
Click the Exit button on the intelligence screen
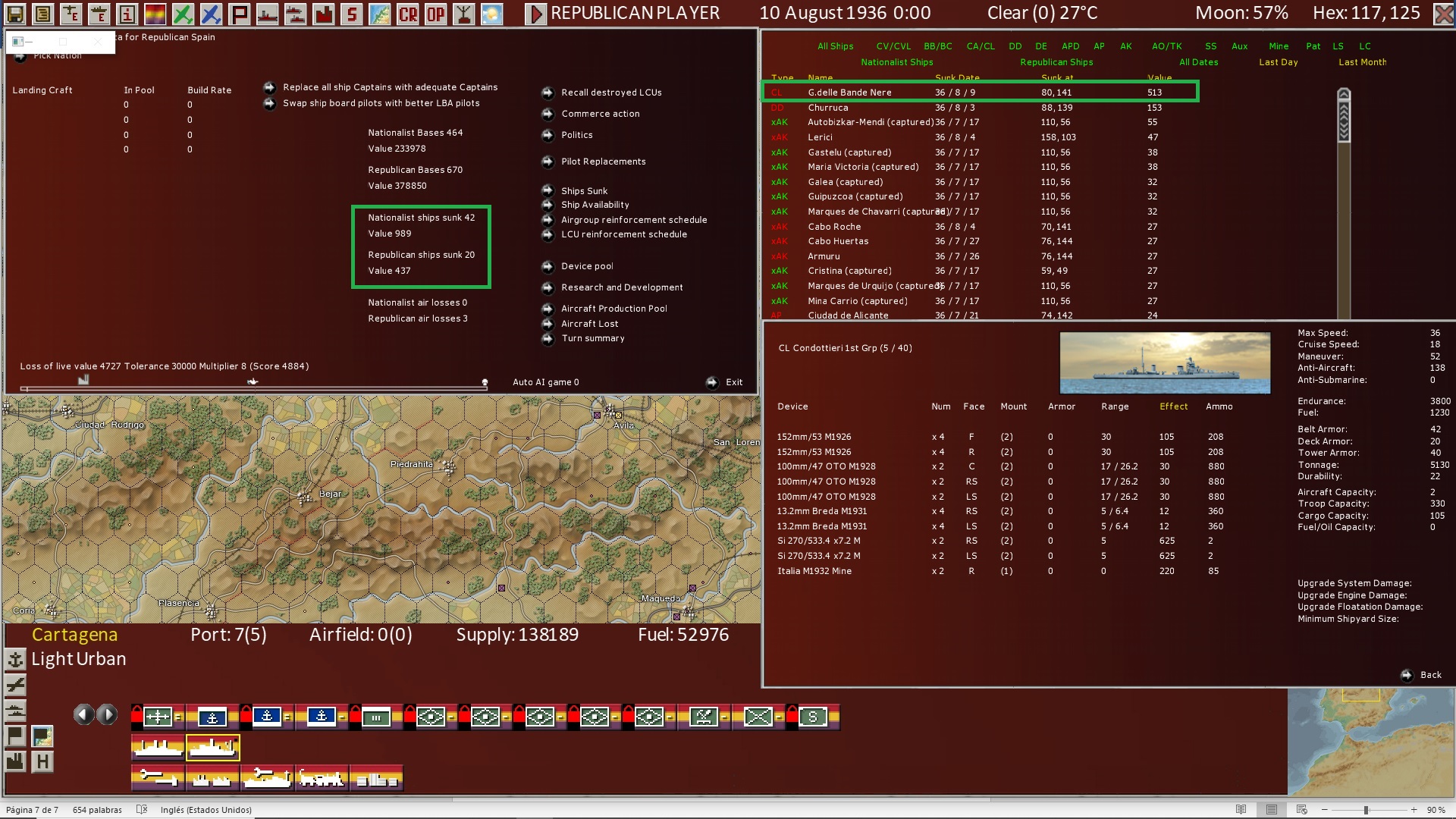tap(733, 382)
